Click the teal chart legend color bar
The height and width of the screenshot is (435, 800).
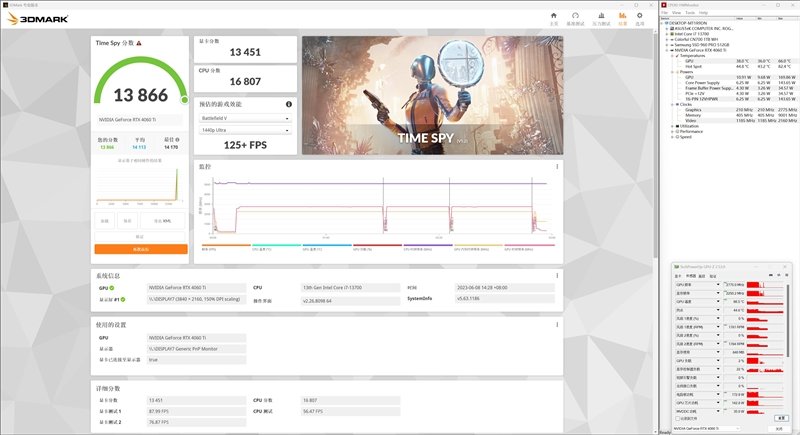click(x=277, y=245)
